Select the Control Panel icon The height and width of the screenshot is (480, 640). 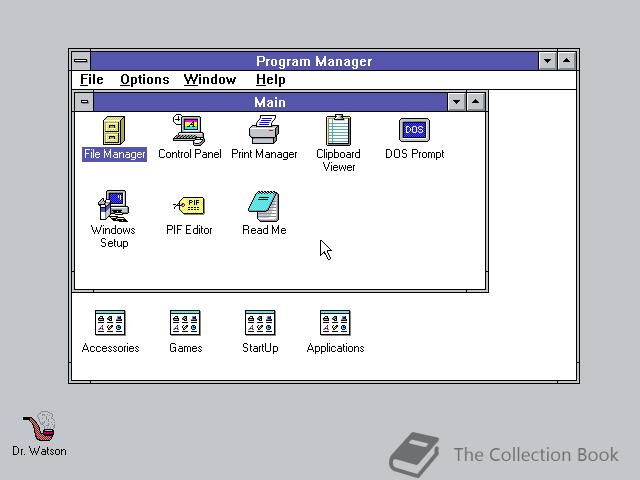coord(189,130)
